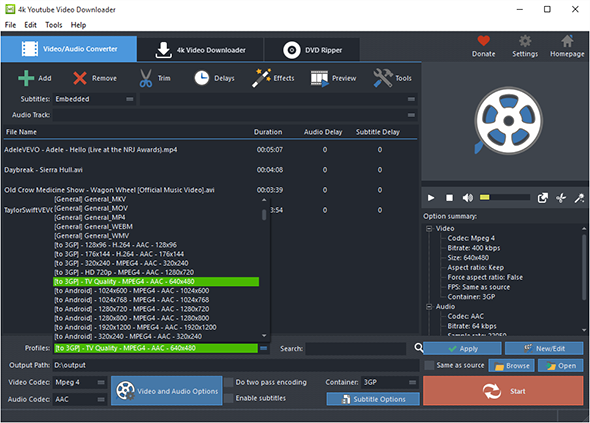
Task: Click the search magnifier icon
Action: tap(418, 347)
